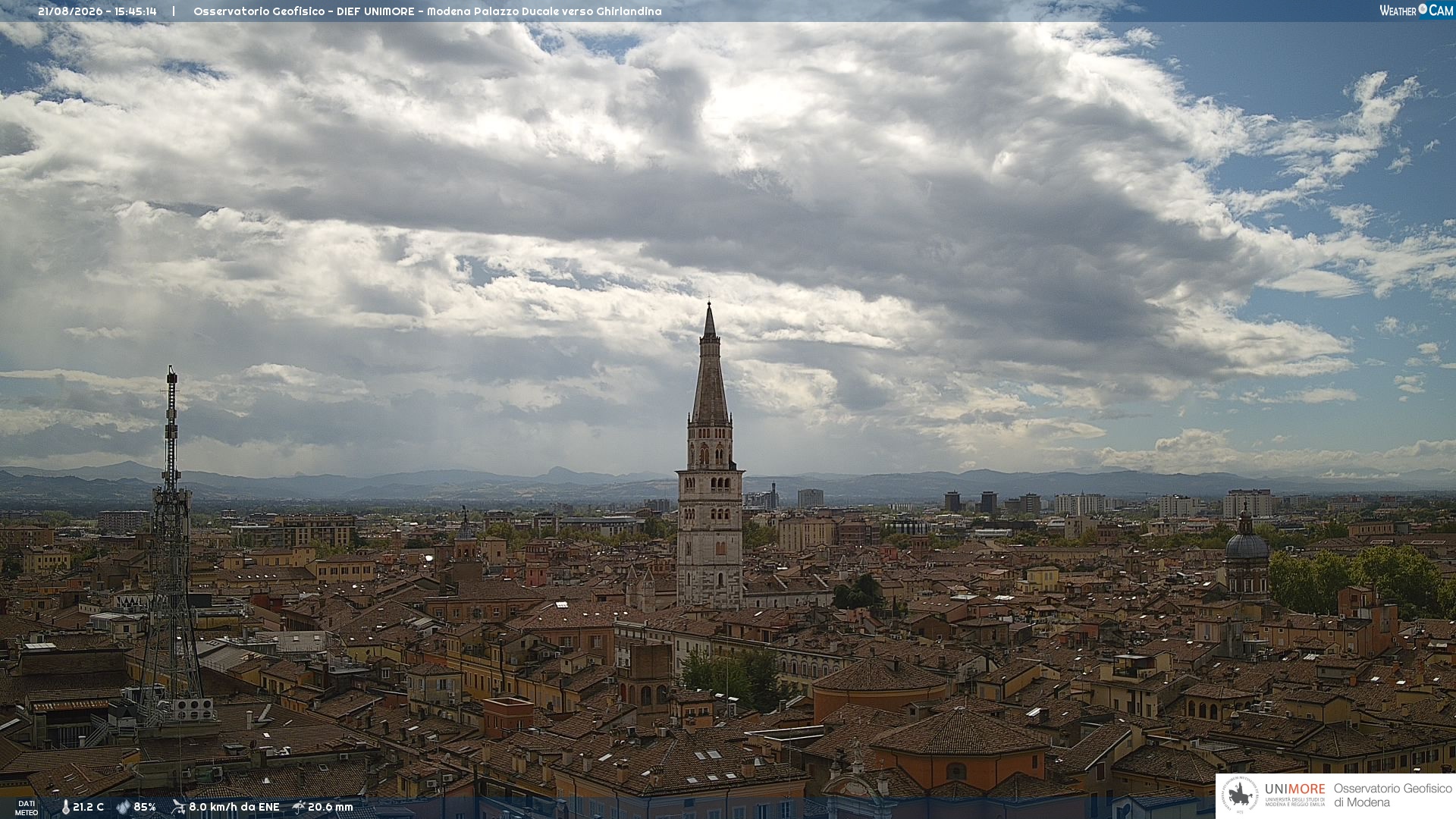Open the UNIMORE wordmark link

tap(1295, 789)
